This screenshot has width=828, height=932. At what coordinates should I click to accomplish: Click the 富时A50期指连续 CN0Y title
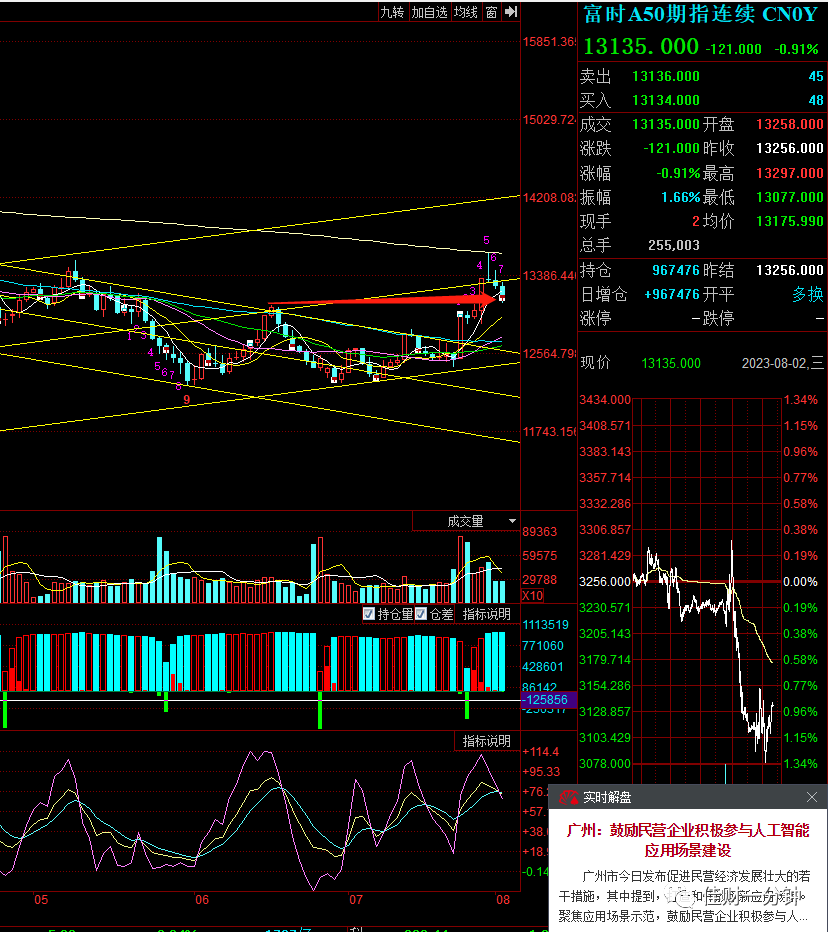[x=701, y=14]
